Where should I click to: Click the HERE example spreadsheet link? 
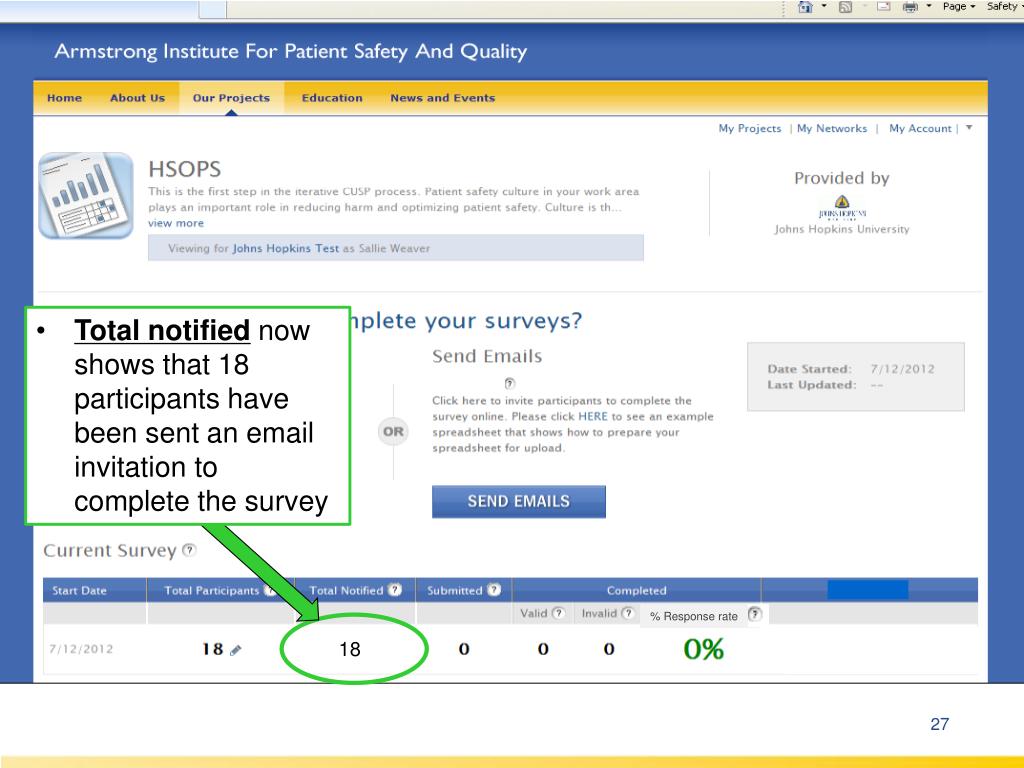coord(592,417)
